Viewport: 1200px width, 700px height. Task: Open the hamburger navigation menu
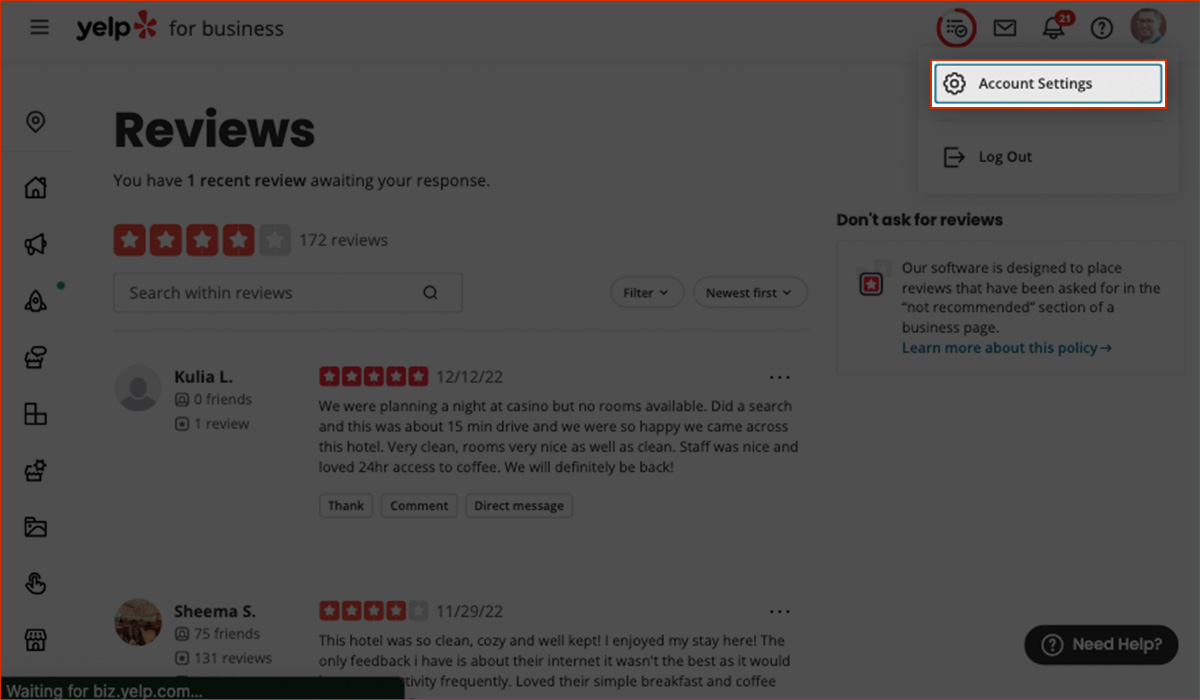tap(39, 28)
